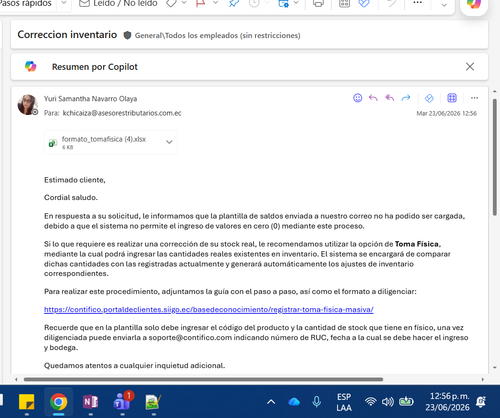
Task: Expand the tag categories dropdown
Action: tap(184, 3)
